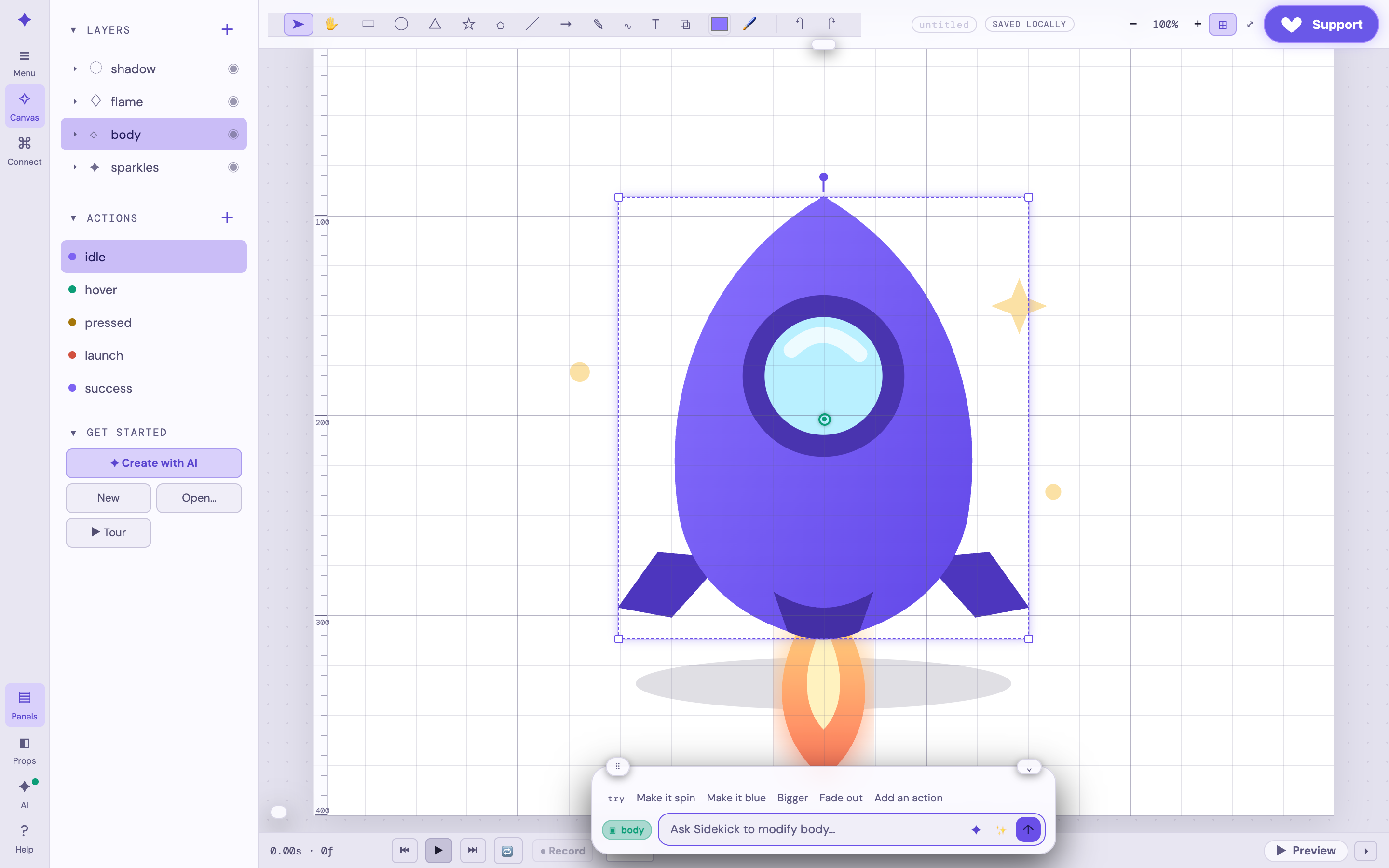Collapse the GET STARTED section
Viewport: 1389px width, 868px height.
coord(73,433)
